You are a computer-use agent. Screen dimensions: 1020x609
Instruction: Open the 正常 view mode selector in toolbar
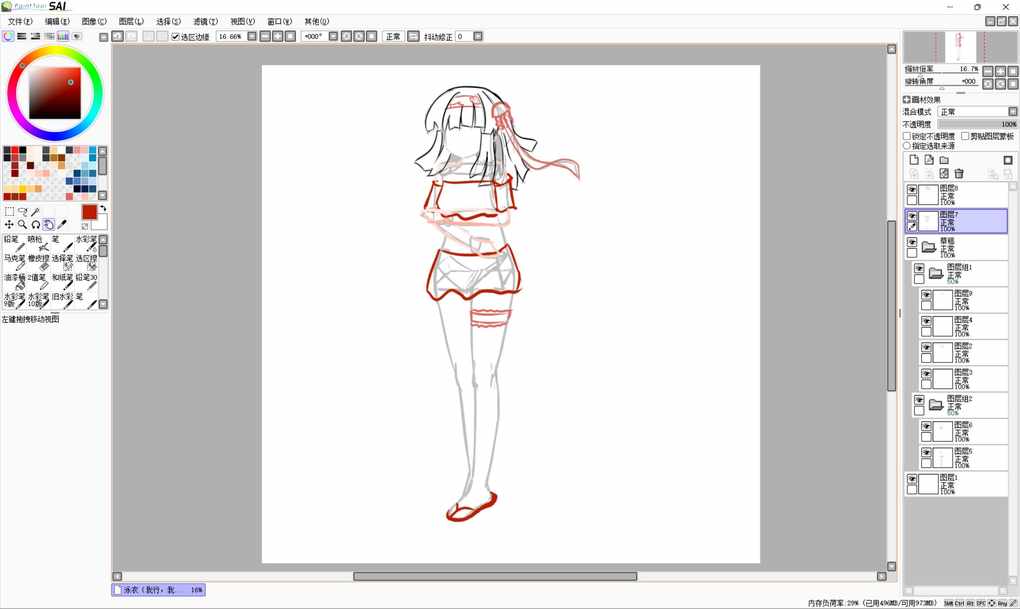pos(393,36)
